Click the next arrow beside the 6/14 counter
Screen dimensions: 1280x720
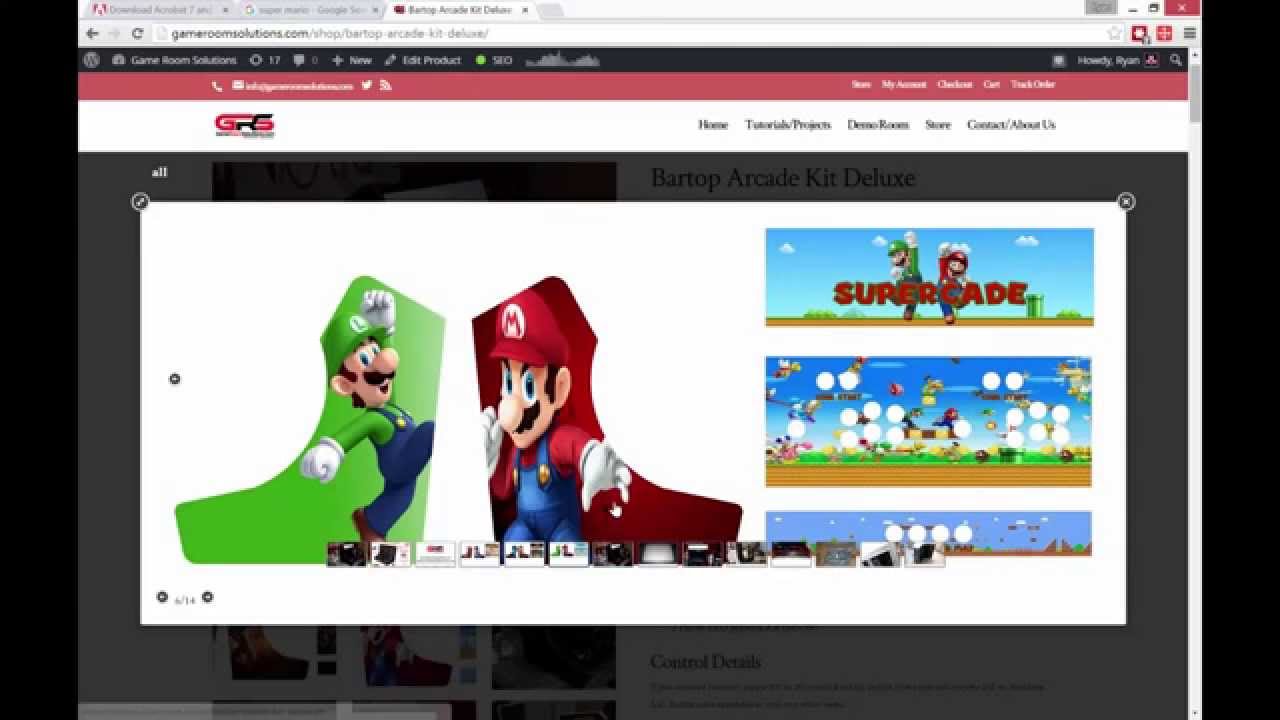pos(208,597)
